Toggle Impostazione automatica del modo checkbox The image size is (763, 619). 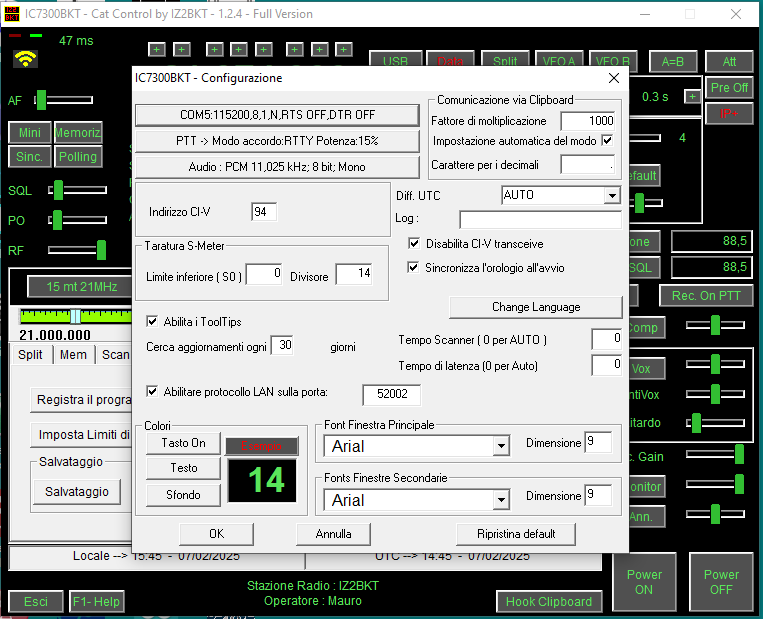pos(607,141)
